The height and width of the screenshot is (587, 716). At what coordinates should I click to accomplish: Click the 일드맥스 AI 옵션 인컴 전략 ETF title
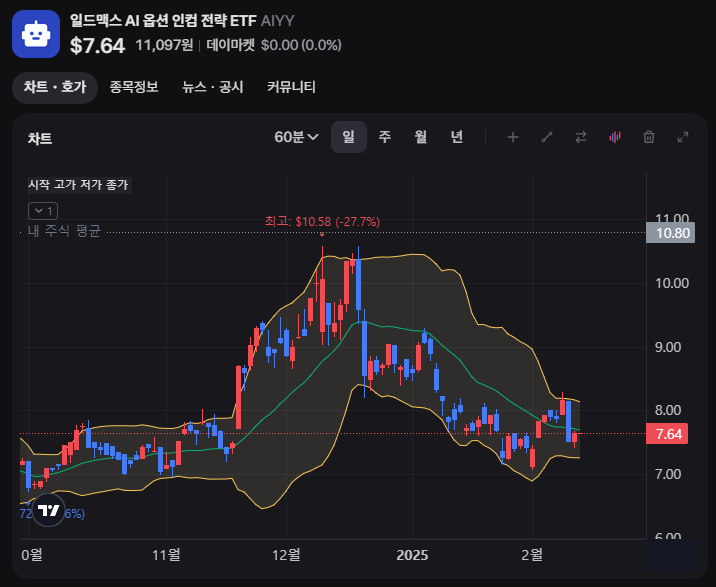tap(163, 21)
